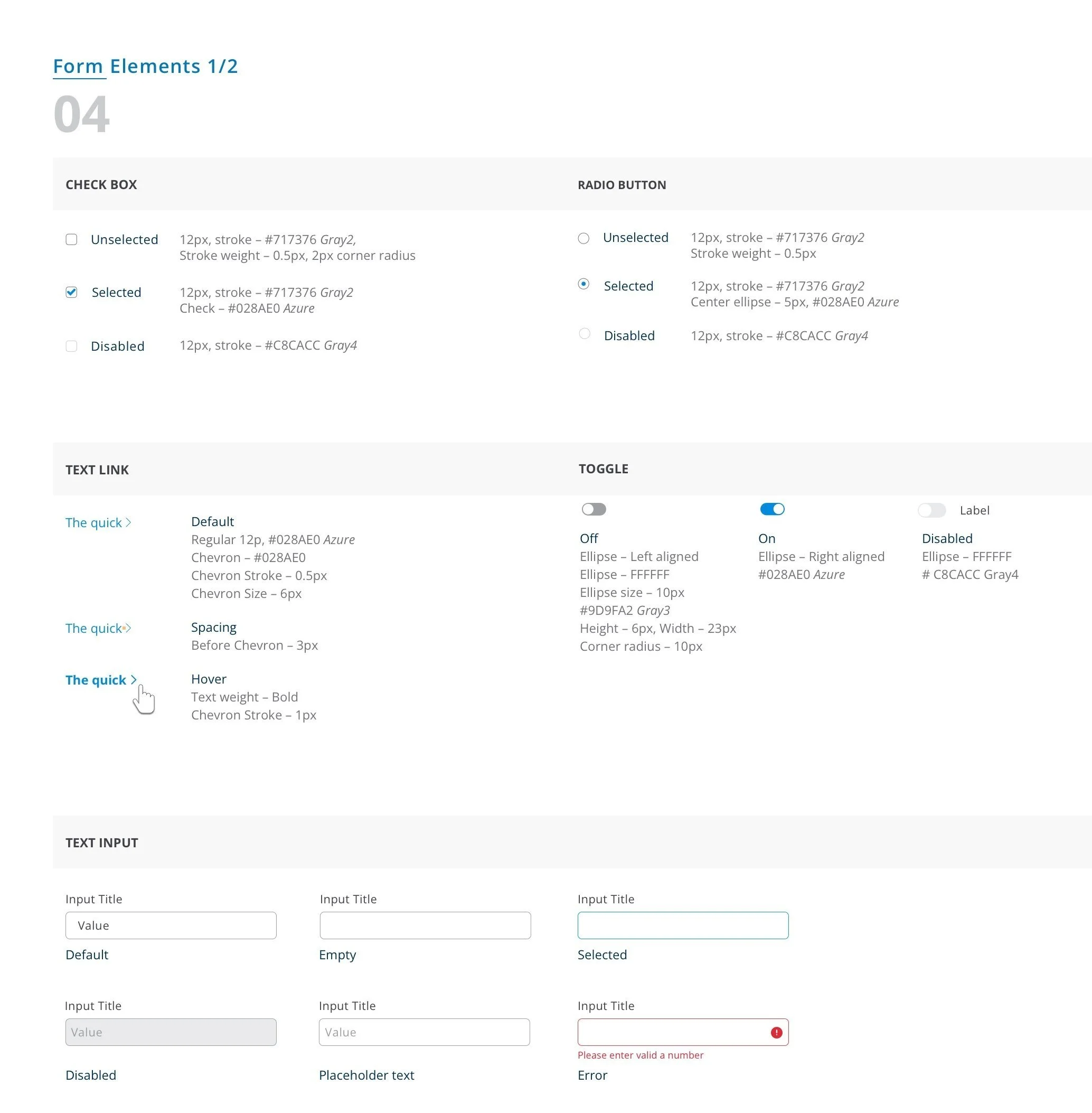Click the Selected radio button

click(583, 284)
